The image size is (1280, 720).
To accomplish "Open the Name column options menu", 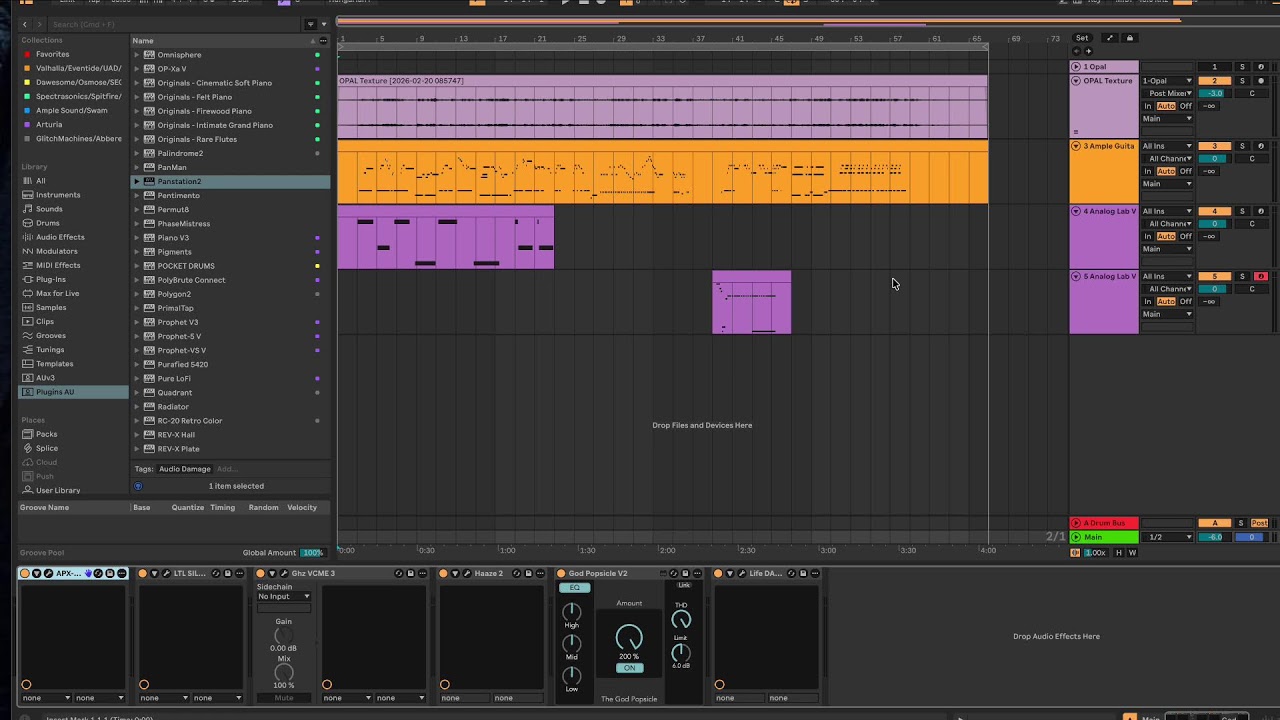I will click(x=323, y=41).
